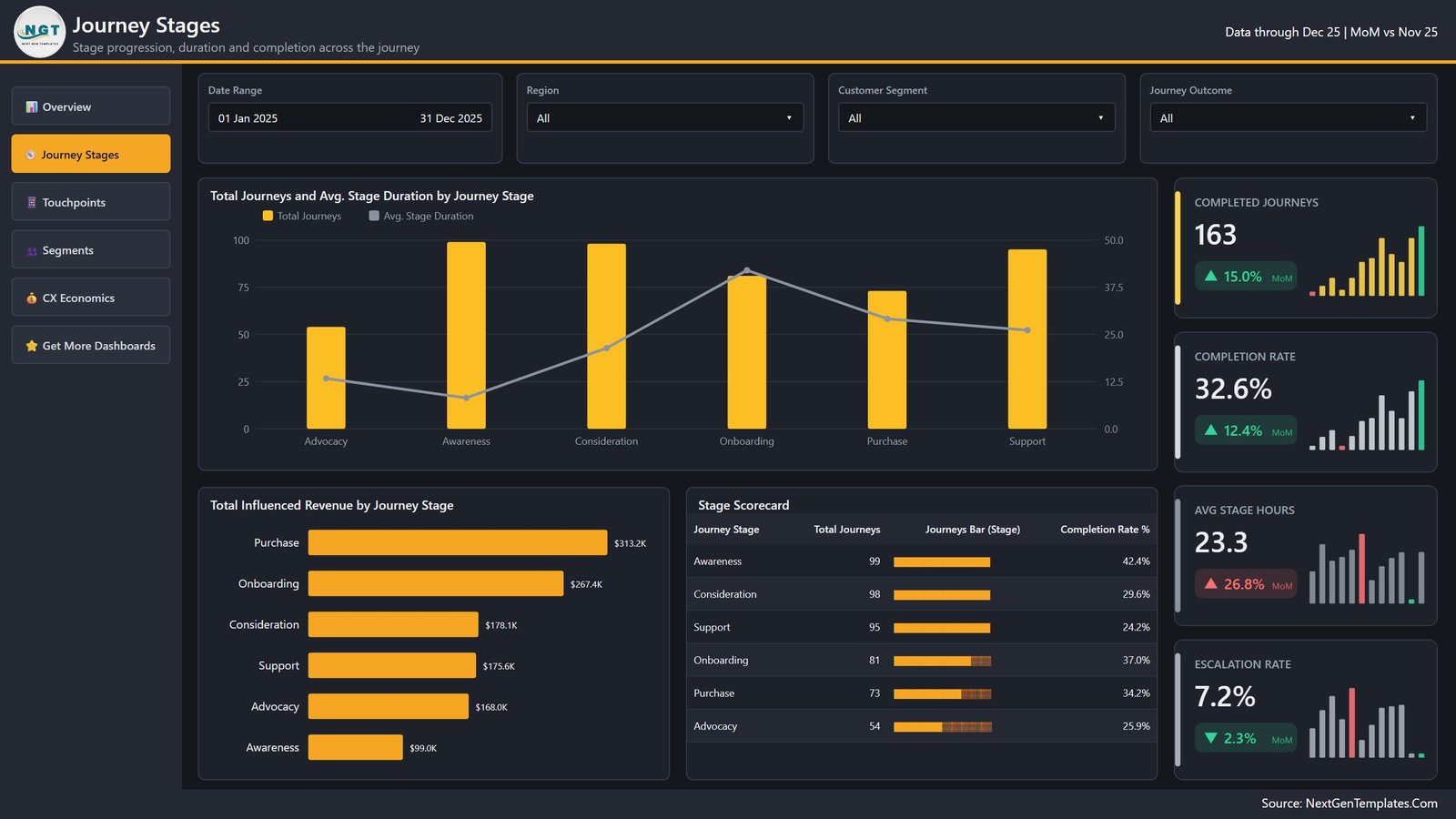The height and width of the screenshot is (819, 1456).
Task: Click the Awareness row in Stage Scorecard
Action: pos(921,561)
